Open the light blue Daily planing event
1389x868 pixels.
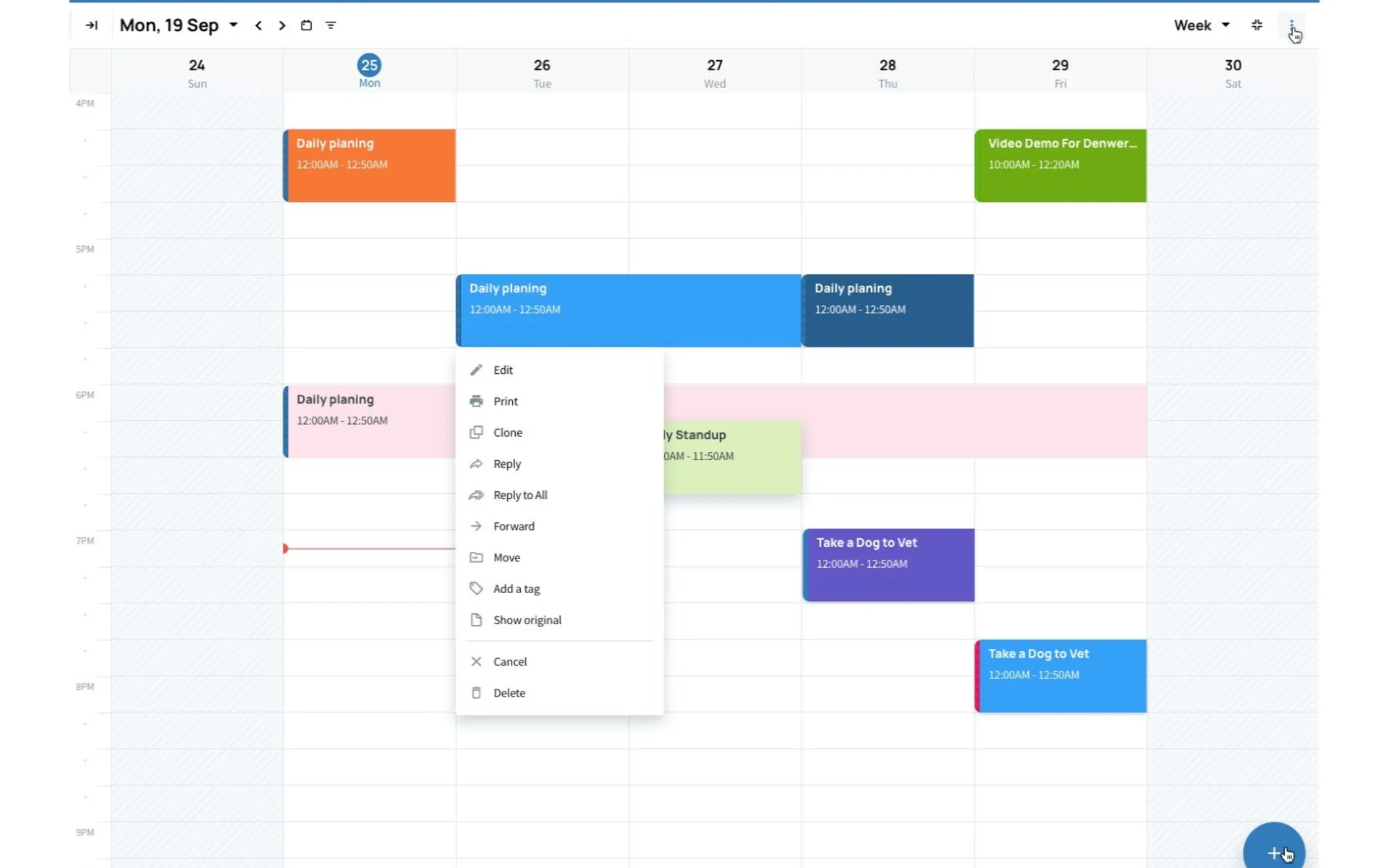point(629,310)
